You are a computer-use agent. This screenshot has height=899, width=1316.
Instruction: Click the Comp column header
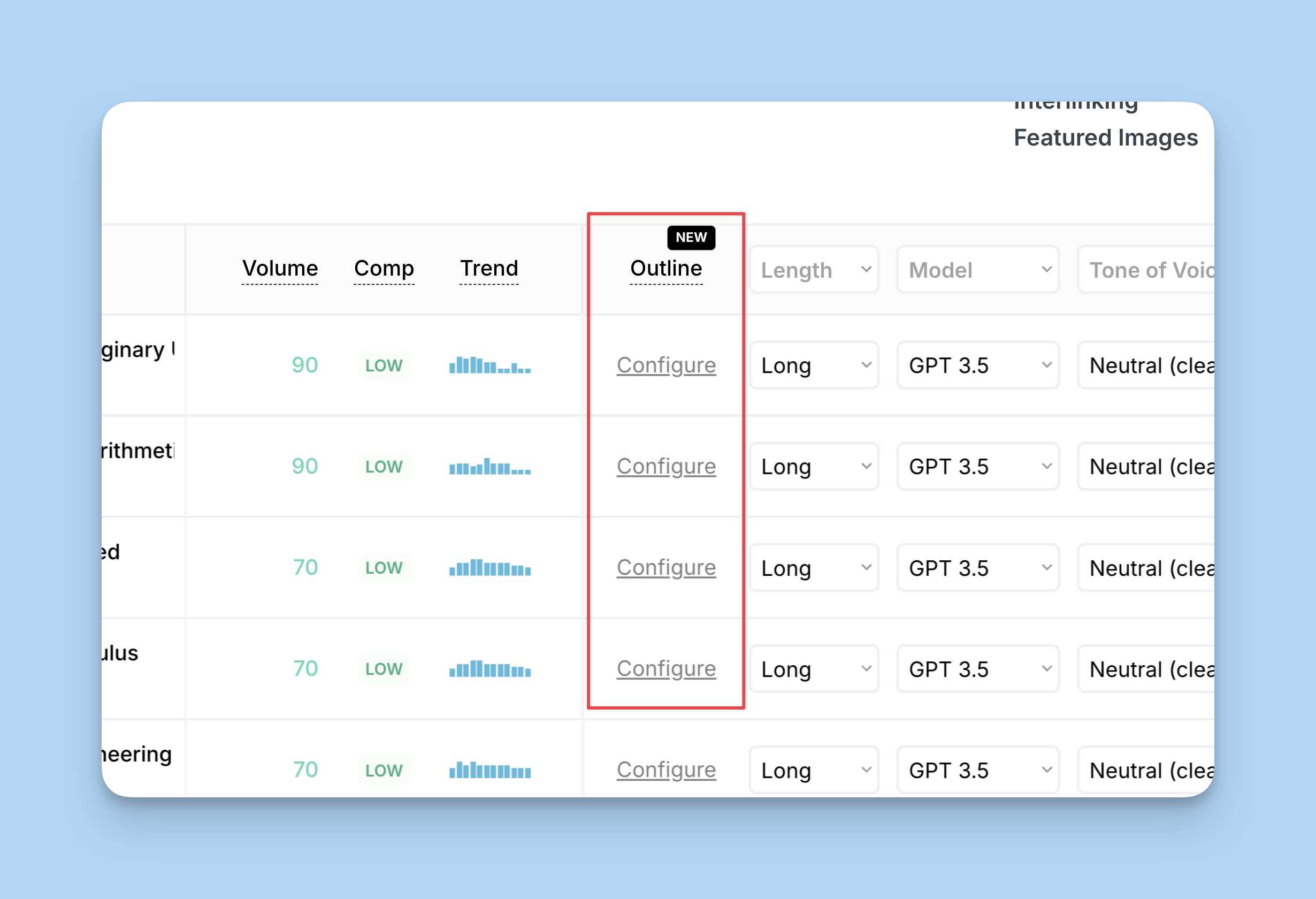pyautogui.click(x=384, y=269)
